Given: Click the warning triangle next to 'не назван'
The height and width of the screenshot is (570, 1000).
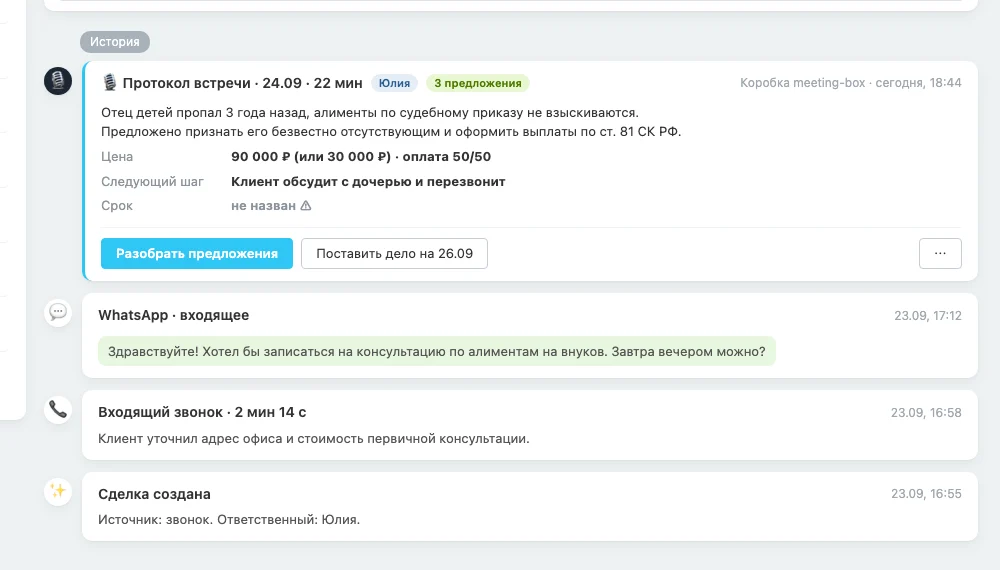Looking at the screenshot, I should point(306,205).
